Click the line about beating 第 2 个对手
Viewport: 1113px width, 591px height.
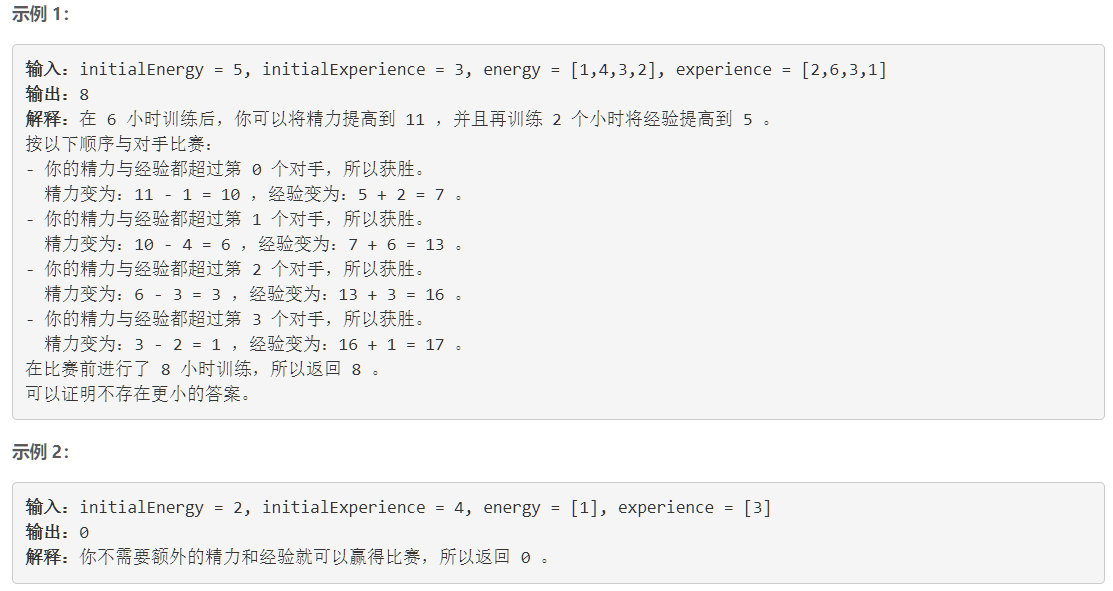225,269
